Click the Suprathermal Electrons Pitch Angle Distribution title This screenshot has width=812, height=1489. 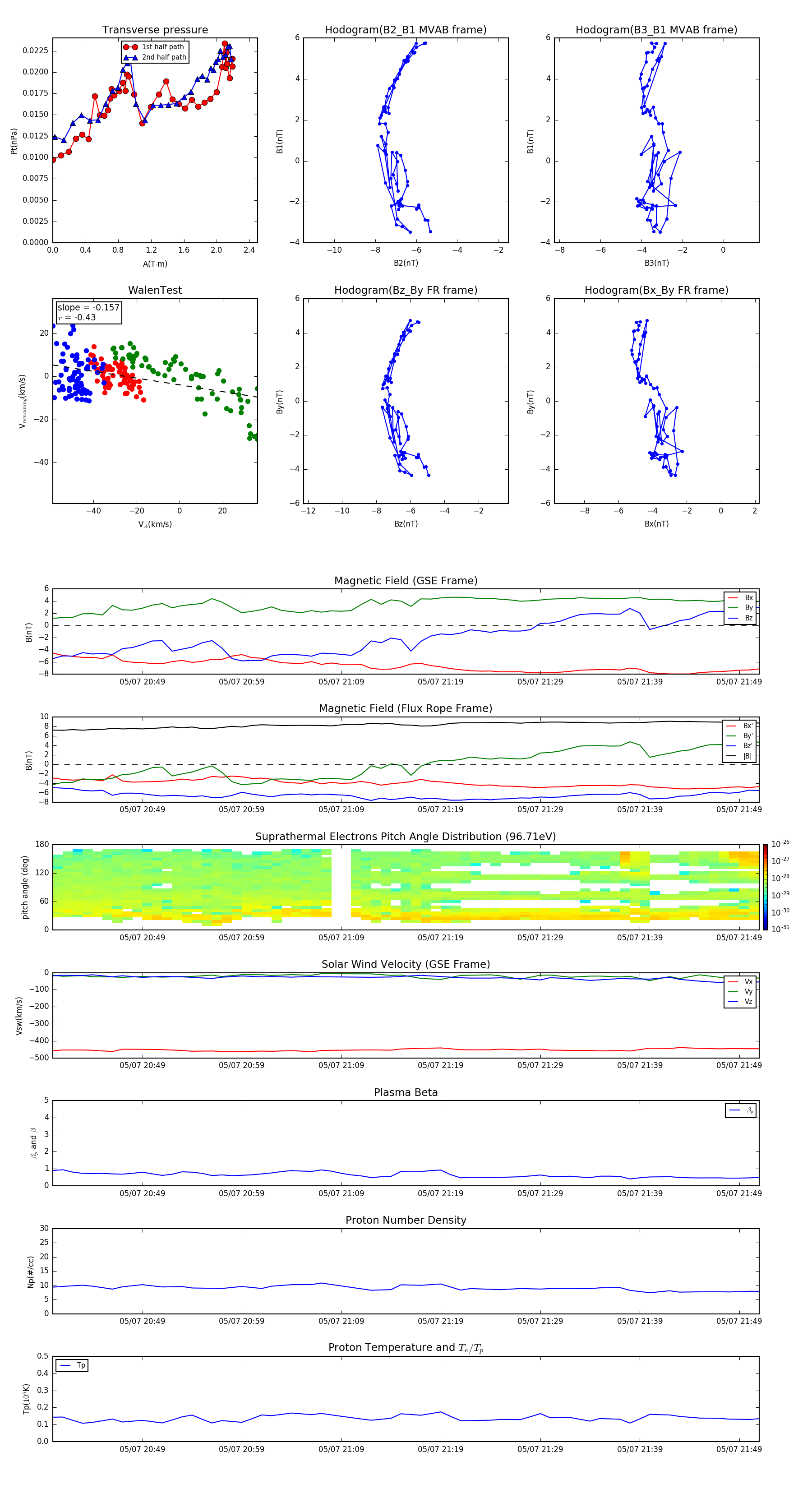[406, 837]
